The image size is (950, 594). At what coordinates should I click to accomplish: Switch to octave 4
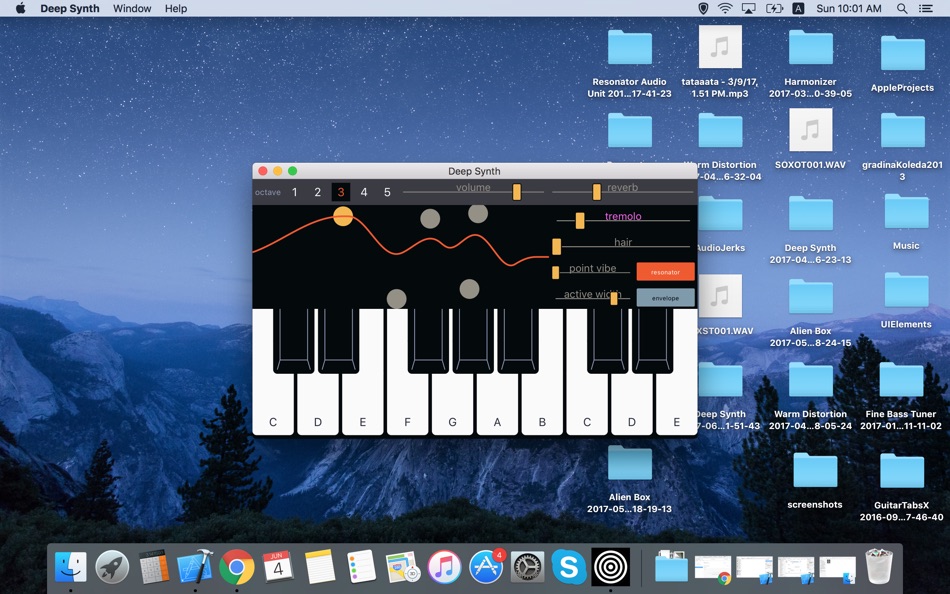click(x=364, y=192)
